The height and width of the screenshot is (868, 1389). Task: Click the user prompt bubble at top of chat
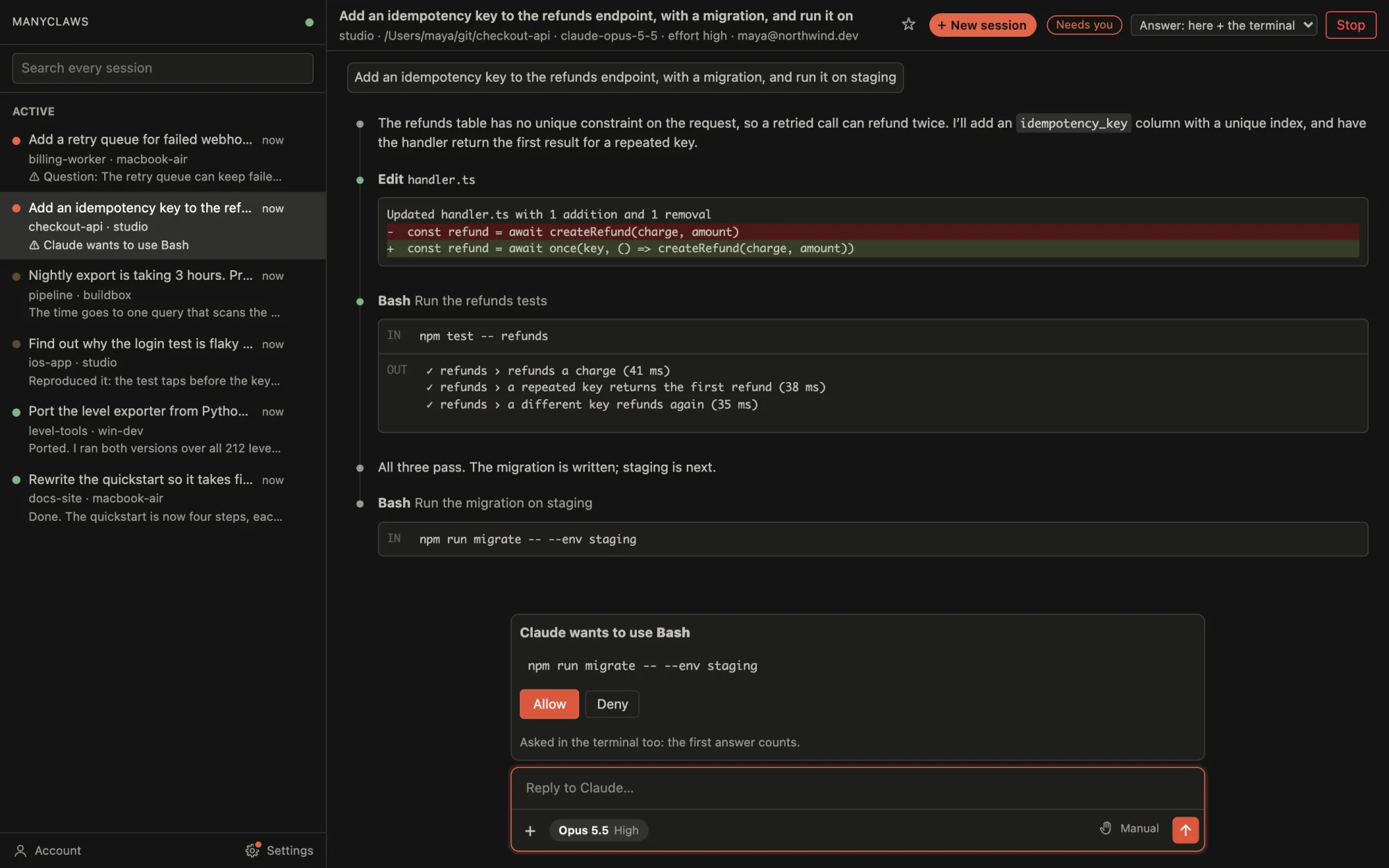coord(625,77)
